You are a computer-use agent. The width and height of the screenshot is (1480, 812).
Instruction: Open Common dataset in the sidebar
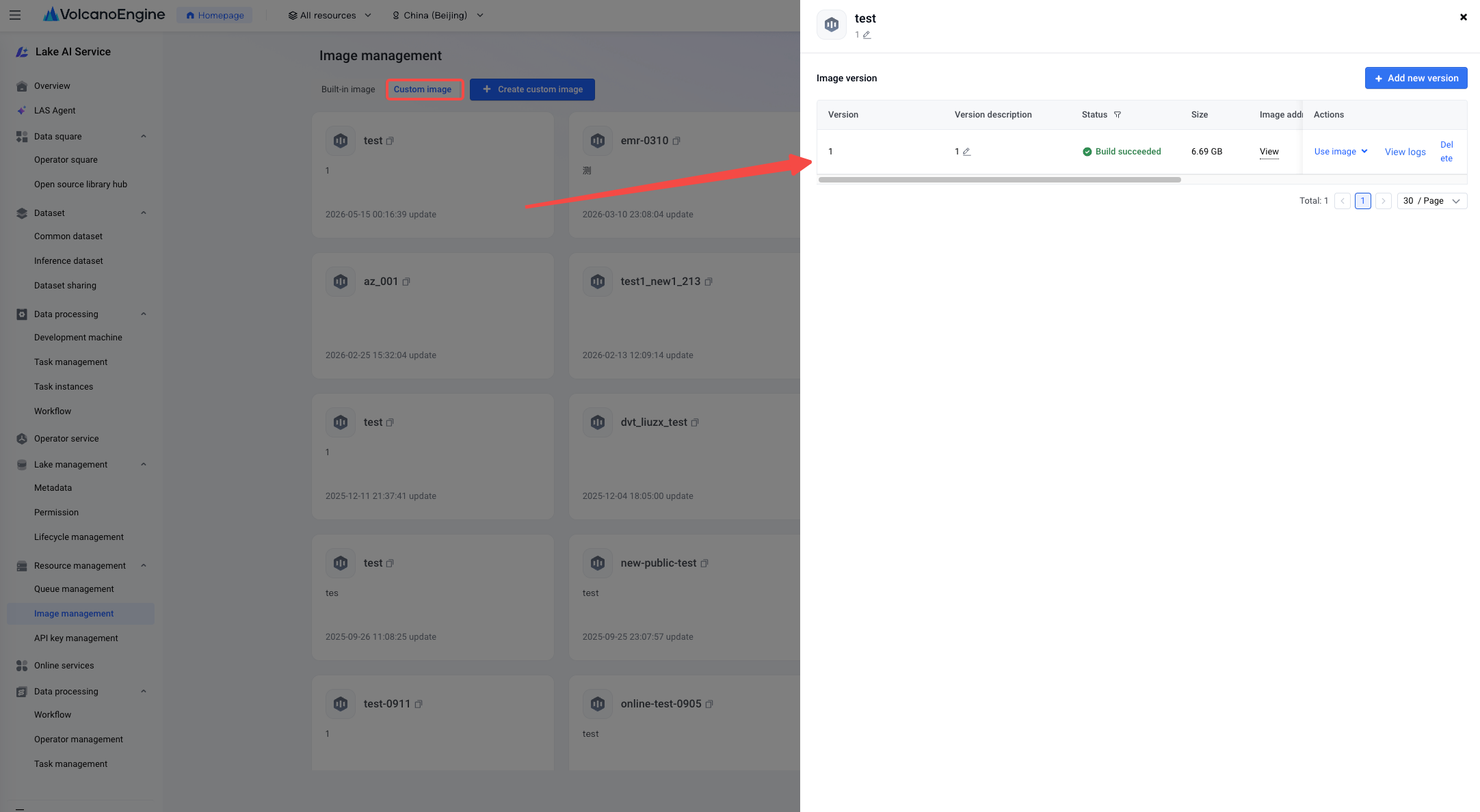[x=68, y=236]
